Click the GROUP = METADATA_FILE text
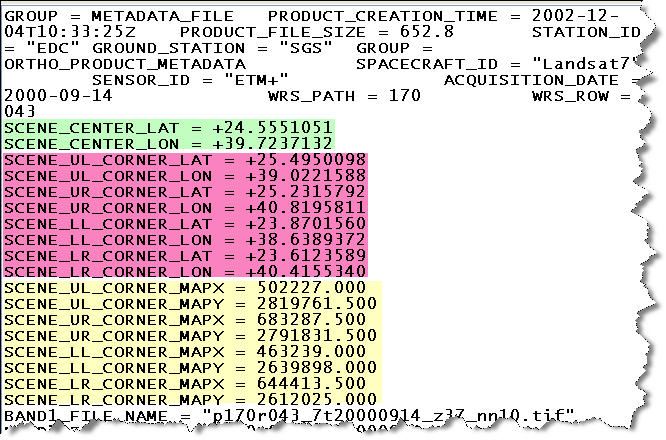The height and width of the screenshot is (440, 666). [119, 16]
